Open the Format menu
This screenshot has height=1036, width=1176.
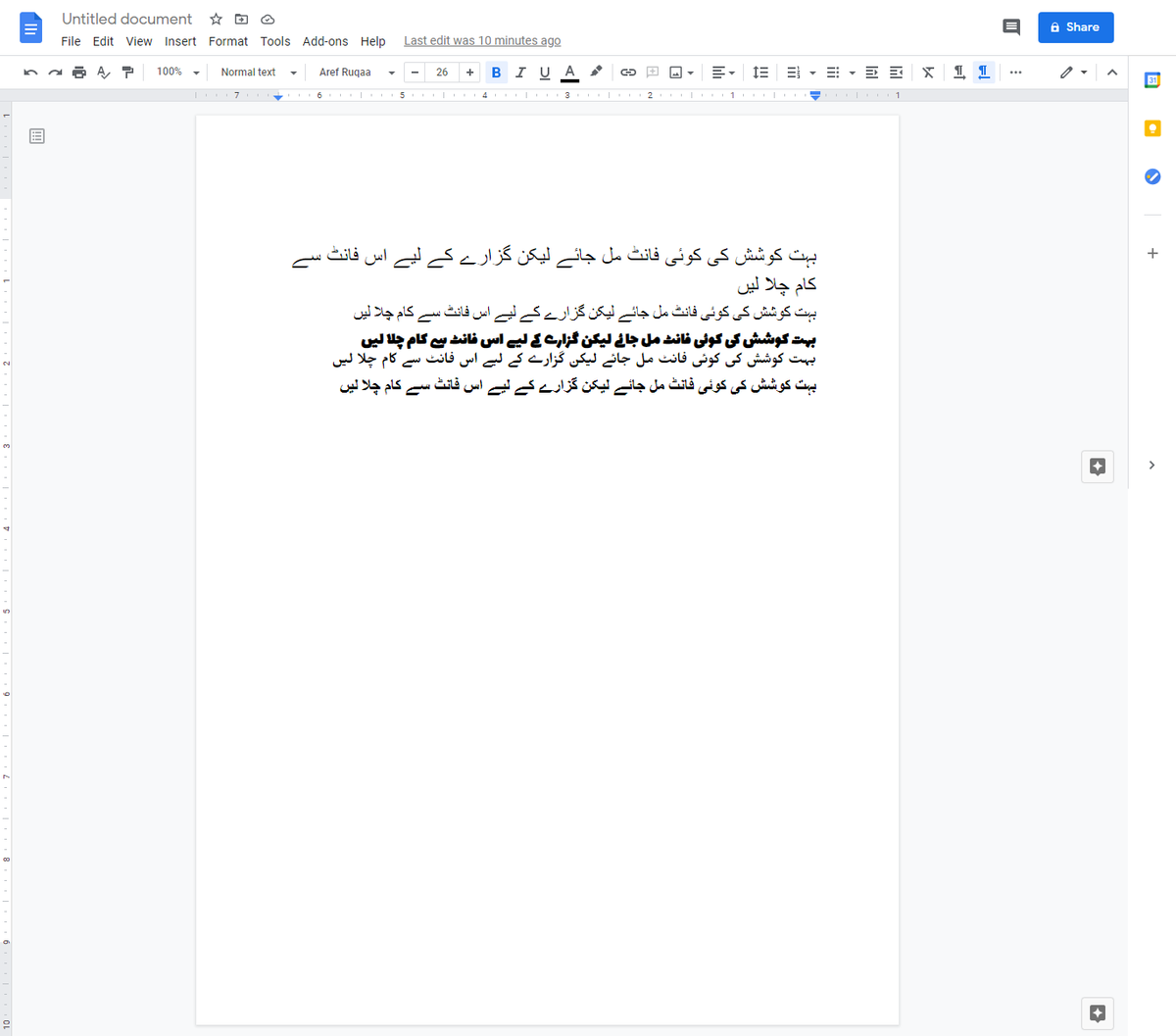click(228, 41)
